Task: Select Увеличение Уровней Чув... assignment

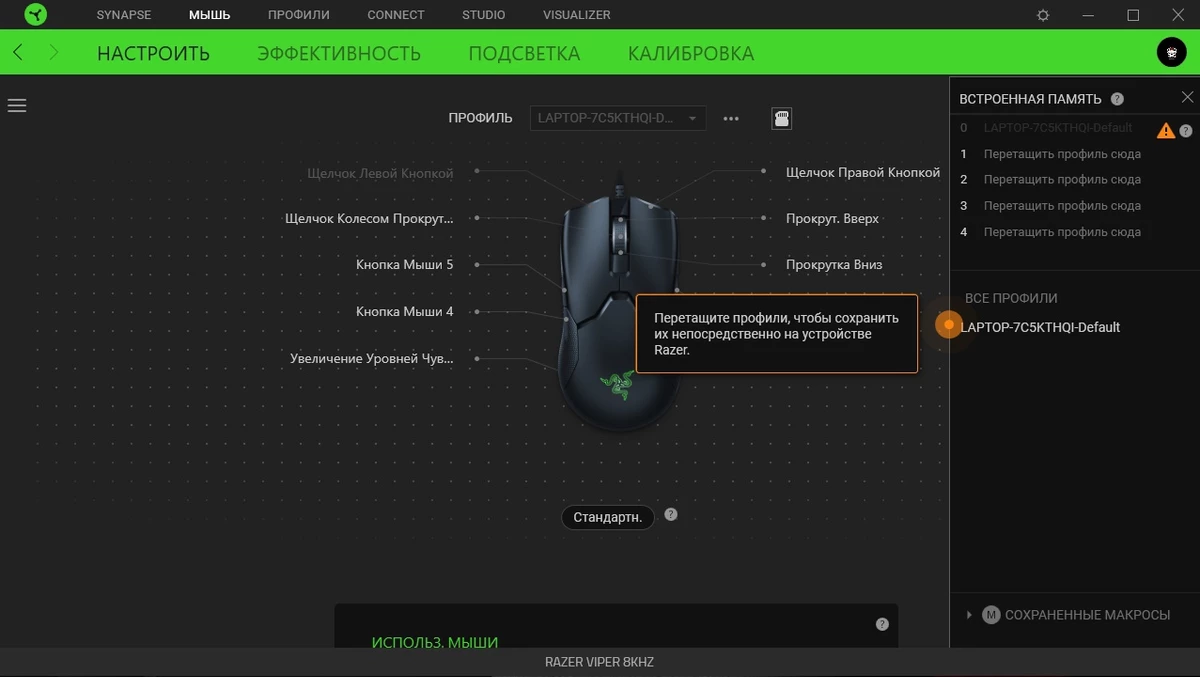Action: (372, 358)
